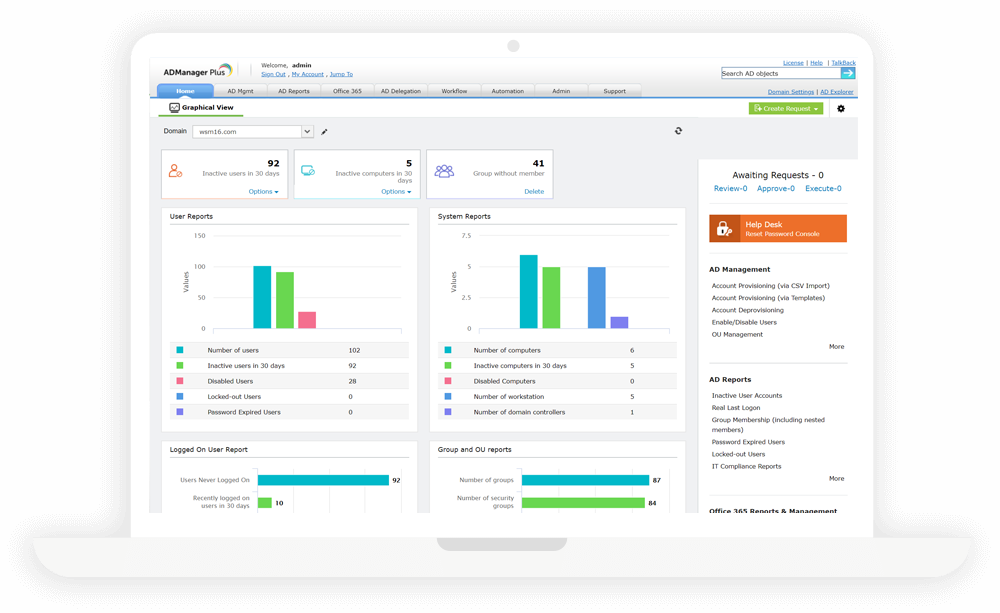
Task: Open the settings gear icon
Action: tap(841, 108)
